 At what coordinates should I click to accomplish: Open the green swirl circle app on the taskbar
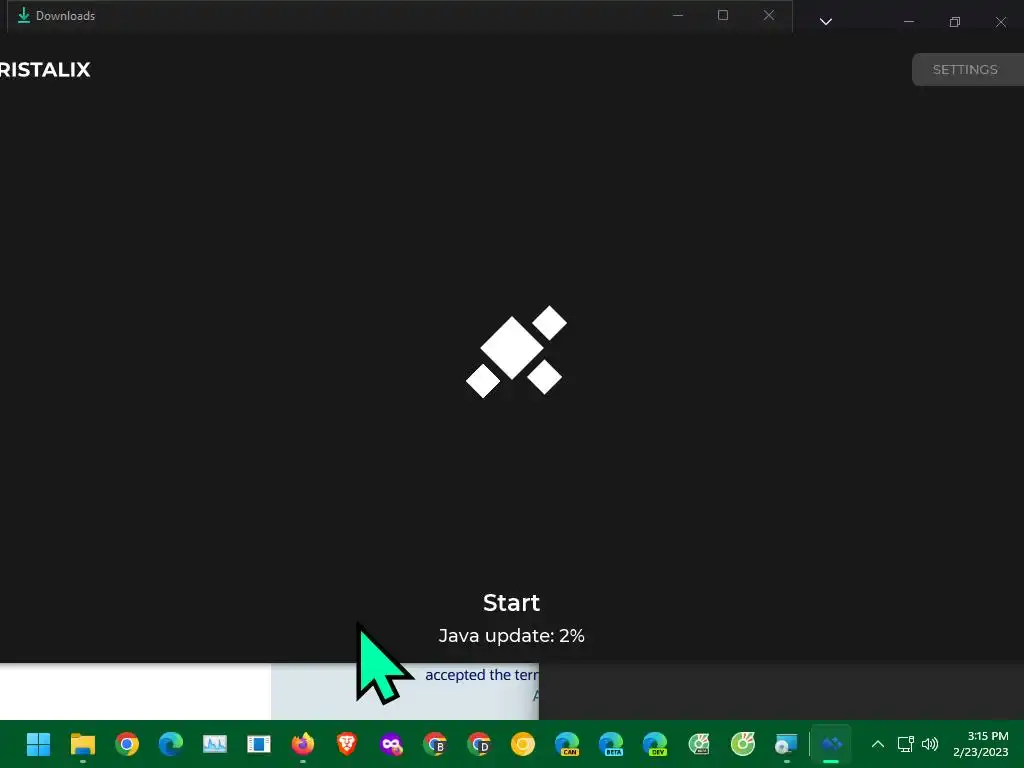(743, 744)
